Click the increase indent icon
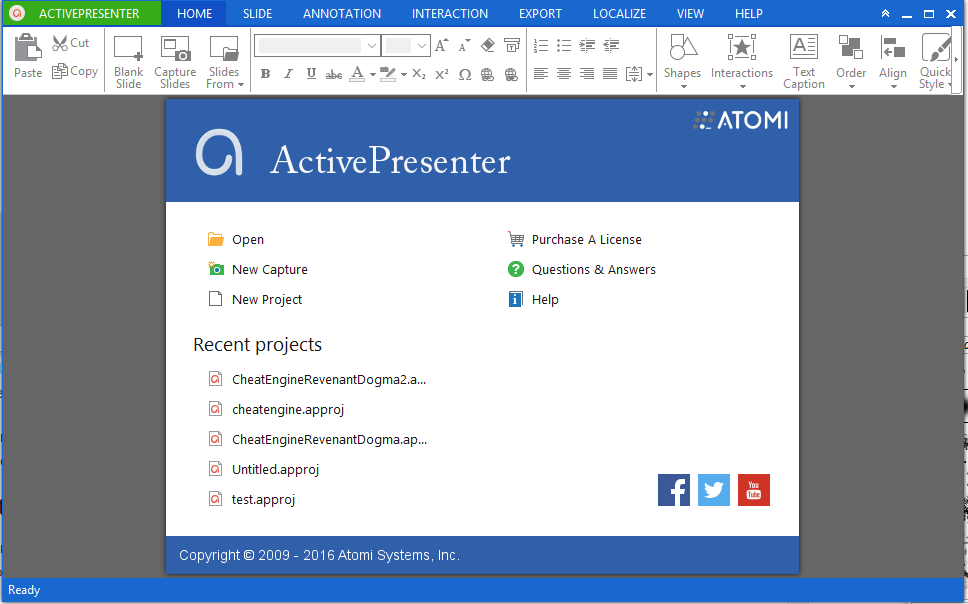 coord(587,45)
